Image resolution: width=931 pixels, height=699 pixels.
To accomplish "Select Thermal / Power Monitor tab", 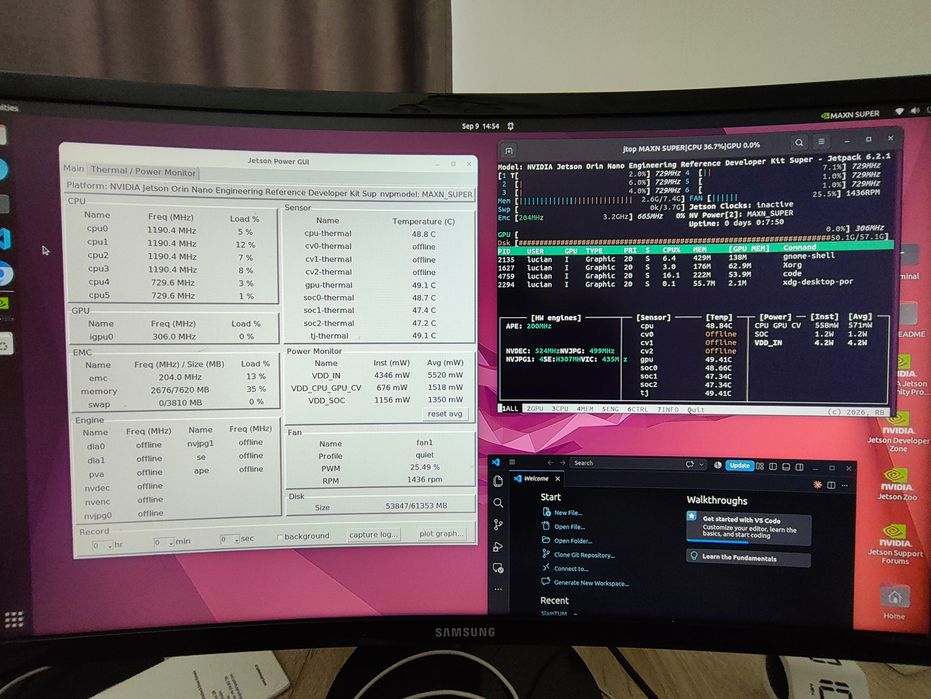I will [x=143, y=171].
